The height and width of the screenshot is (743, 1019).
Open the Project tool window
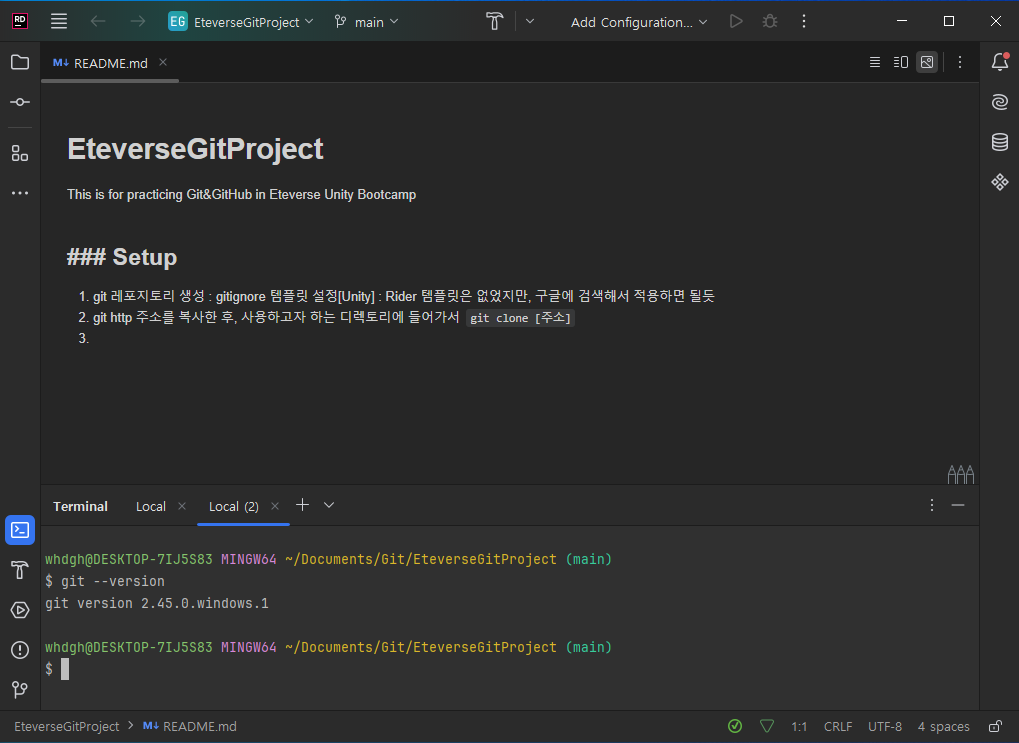tap(19, 62)
